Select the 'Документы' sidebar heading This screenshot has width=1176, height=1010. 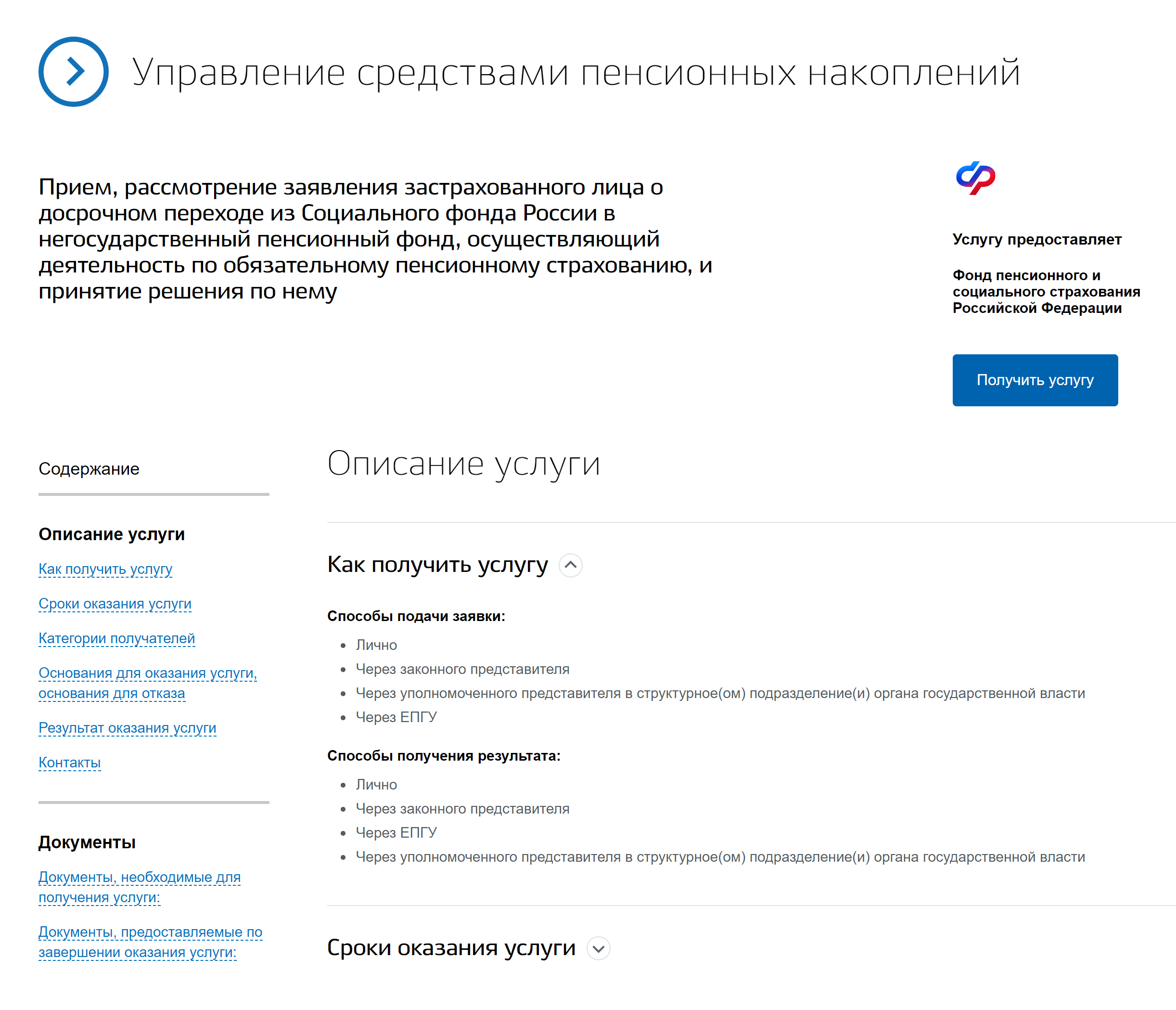pos(87,842)
